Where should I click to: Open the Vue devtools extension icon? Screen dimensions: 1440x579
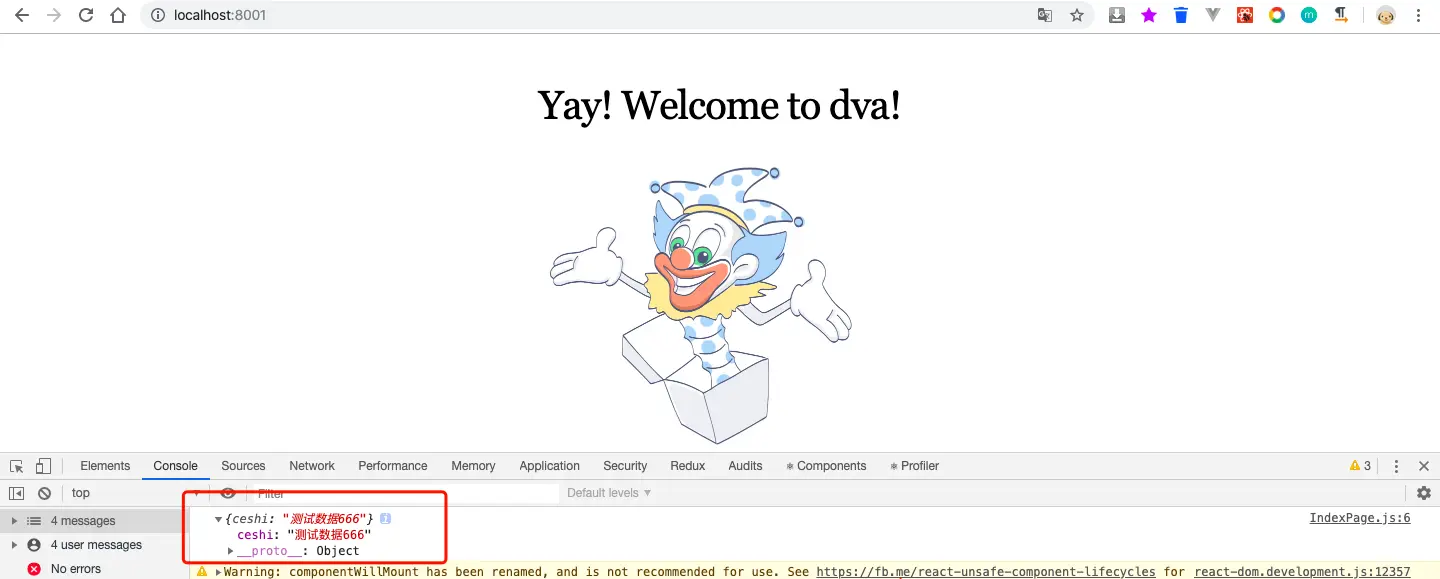[x=1213, y=15]
